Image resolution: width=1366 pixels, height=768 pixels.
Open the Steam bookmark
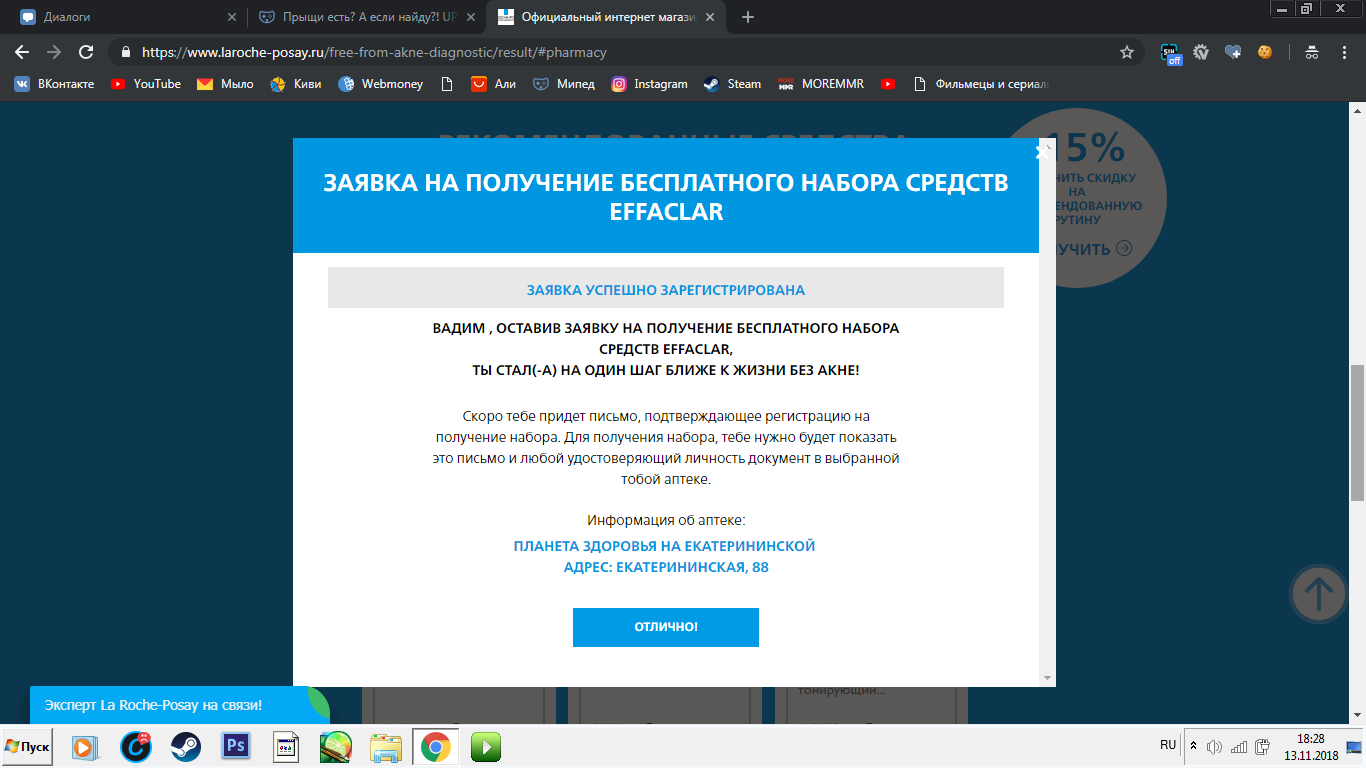[732, 84]
